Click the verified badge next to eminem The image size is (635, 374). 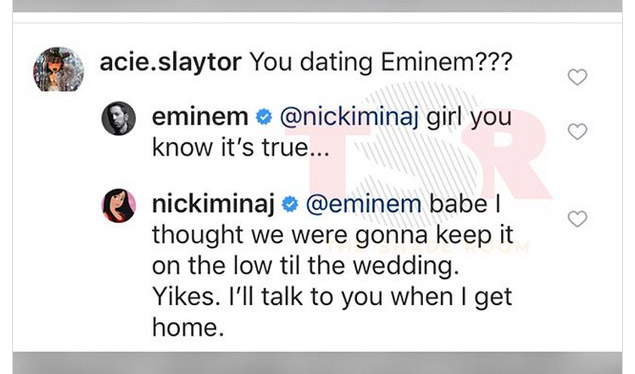(x=264, y=117)
